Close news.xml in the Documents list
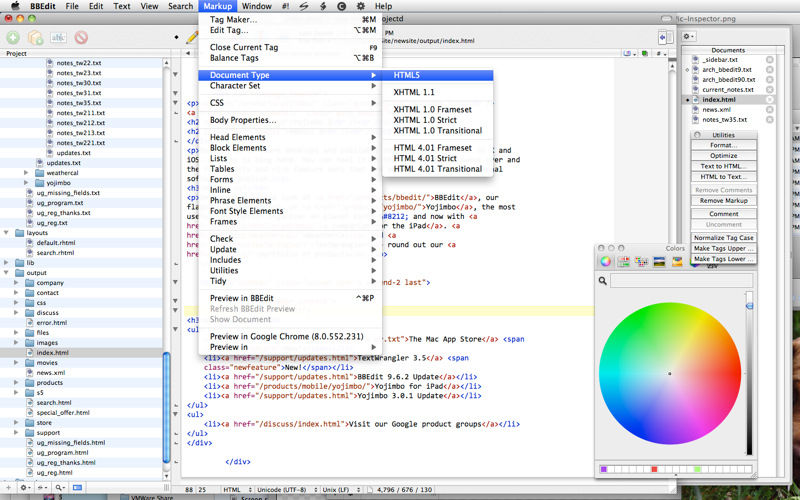Screen dimensions: 800x500 tap(770, 110)
